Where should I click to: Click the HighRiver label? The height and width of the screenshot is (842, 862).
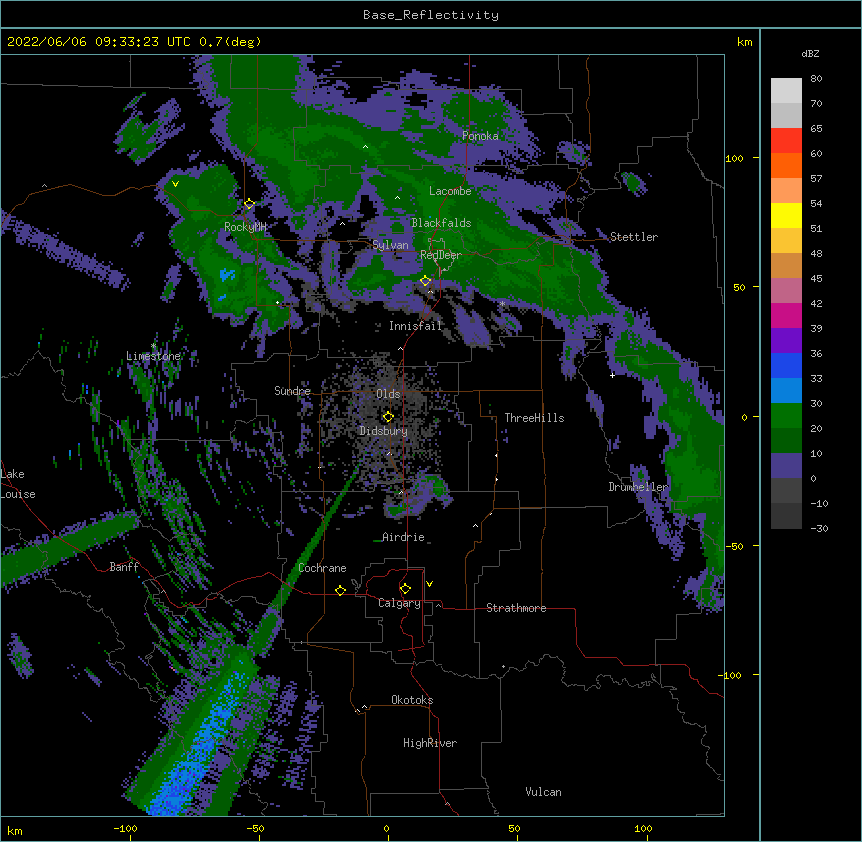point(430,743)
